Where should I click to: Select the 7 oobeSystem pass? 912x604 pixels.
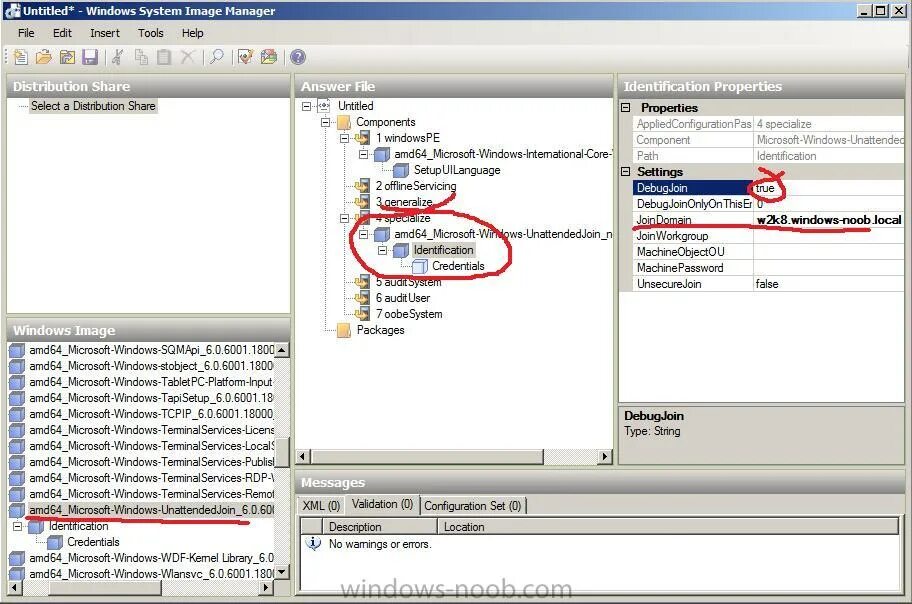[x=408, y=314]
